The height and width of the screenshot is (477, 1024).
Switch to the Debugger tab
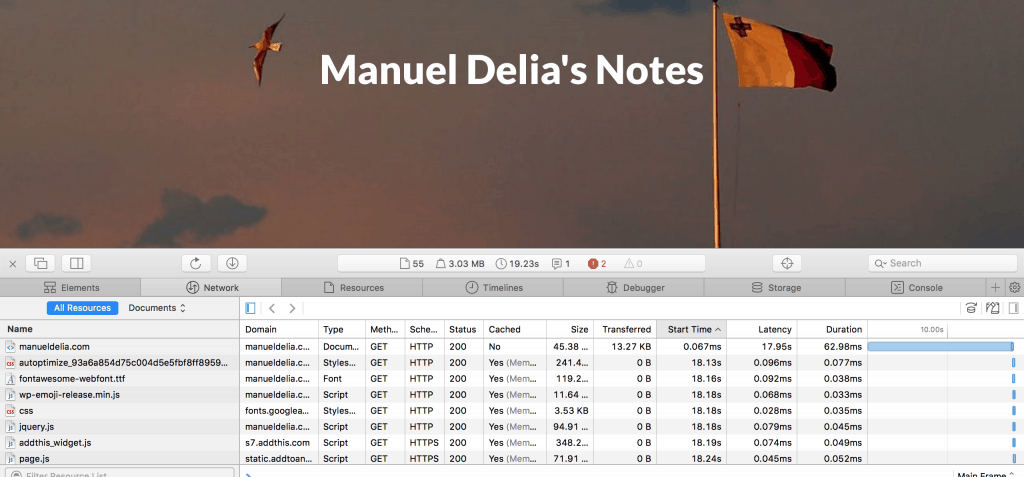(x=634, y=288)
